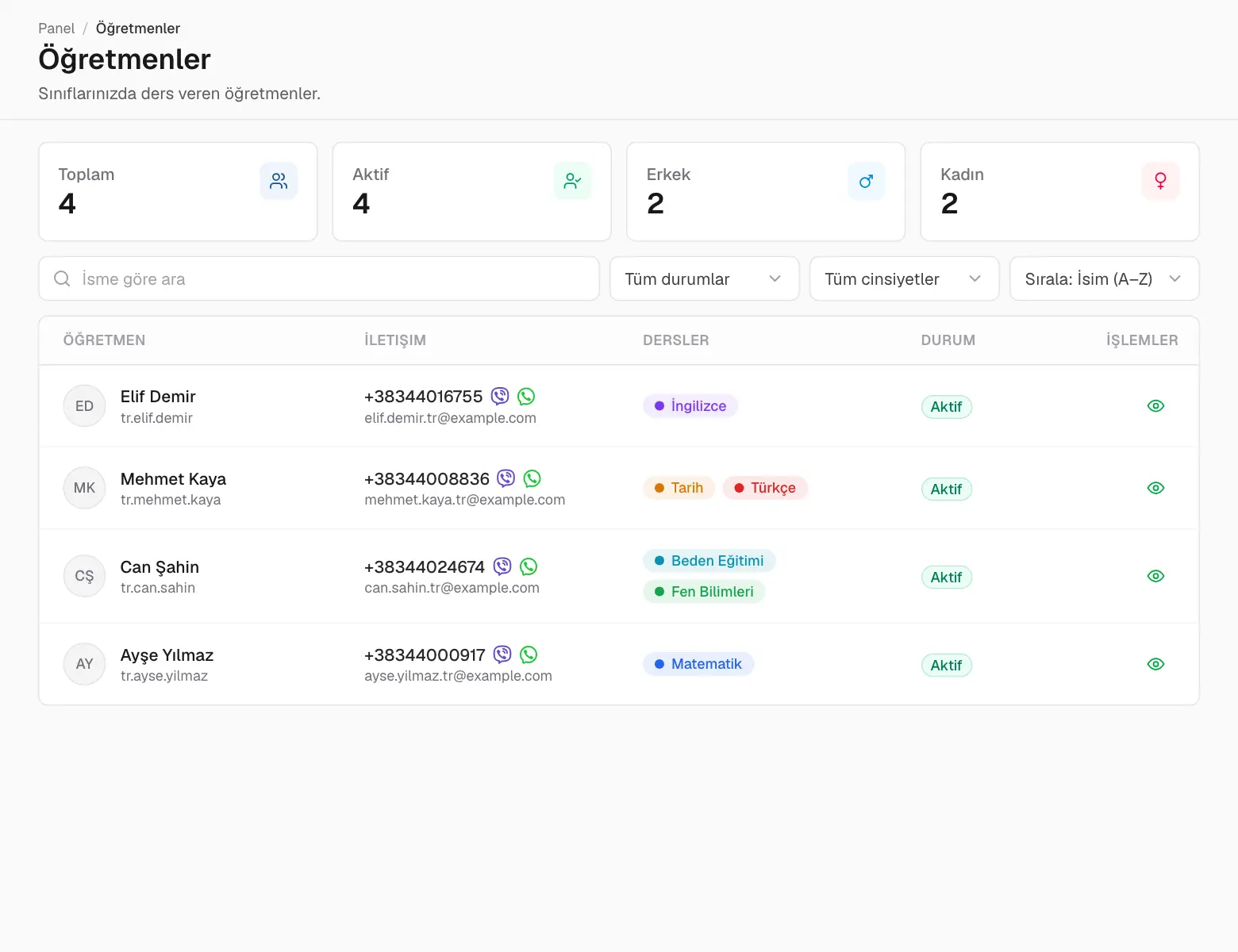This screenshot has width=1238, height=952.
Task: Click email mehmet.kaya.tr@example.com
Action: coord(465,500)
